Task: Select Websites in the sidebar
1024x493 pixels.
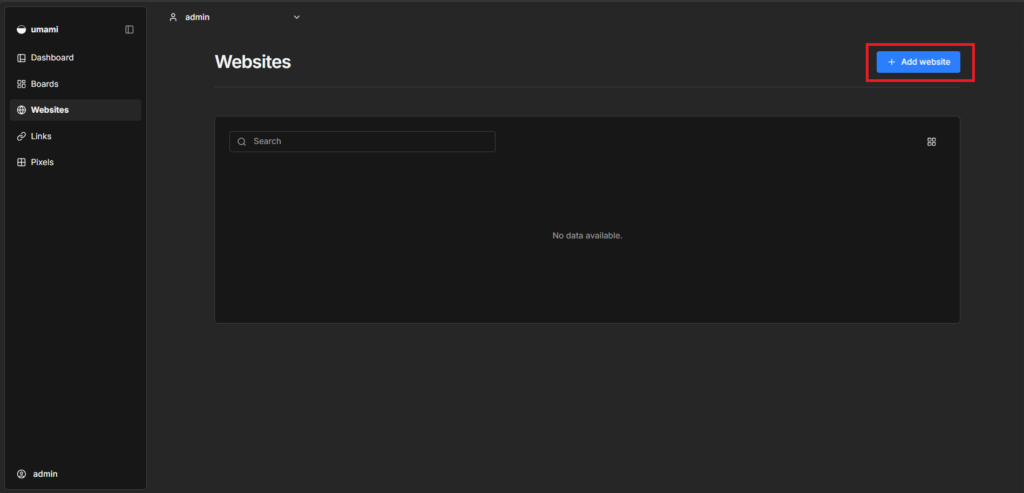Action: point(75,110)
